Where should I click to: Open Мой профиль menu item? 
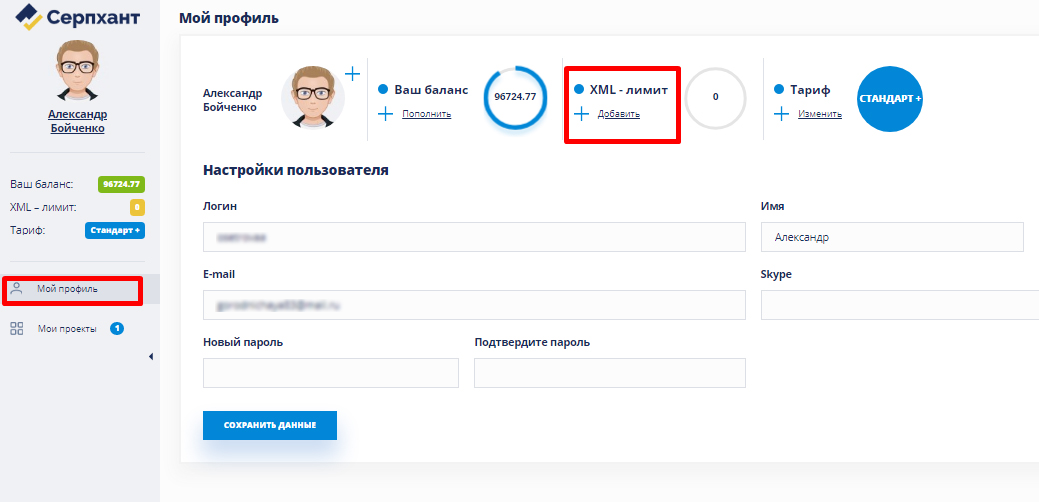pyautogui.click(x=67, y=289)
